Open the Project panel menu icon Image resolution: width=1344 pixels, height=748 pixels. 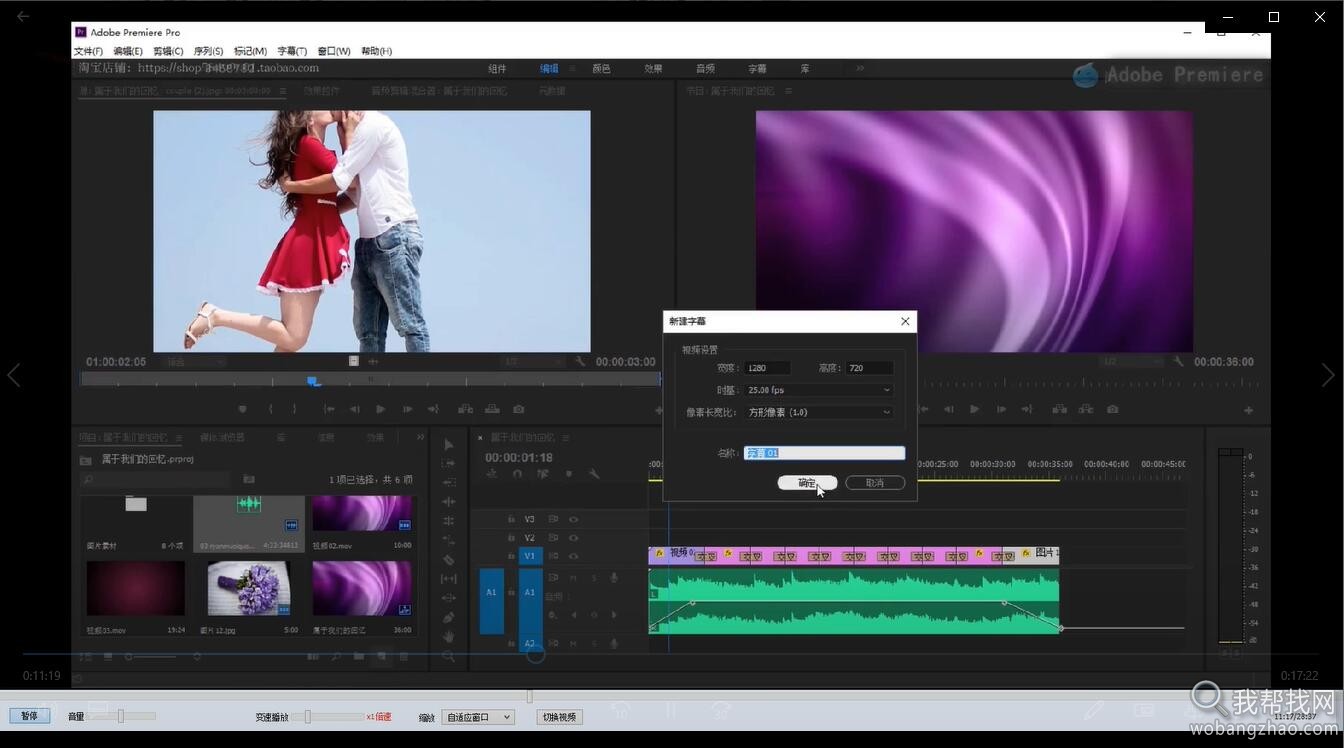click(x=177, y=437)
